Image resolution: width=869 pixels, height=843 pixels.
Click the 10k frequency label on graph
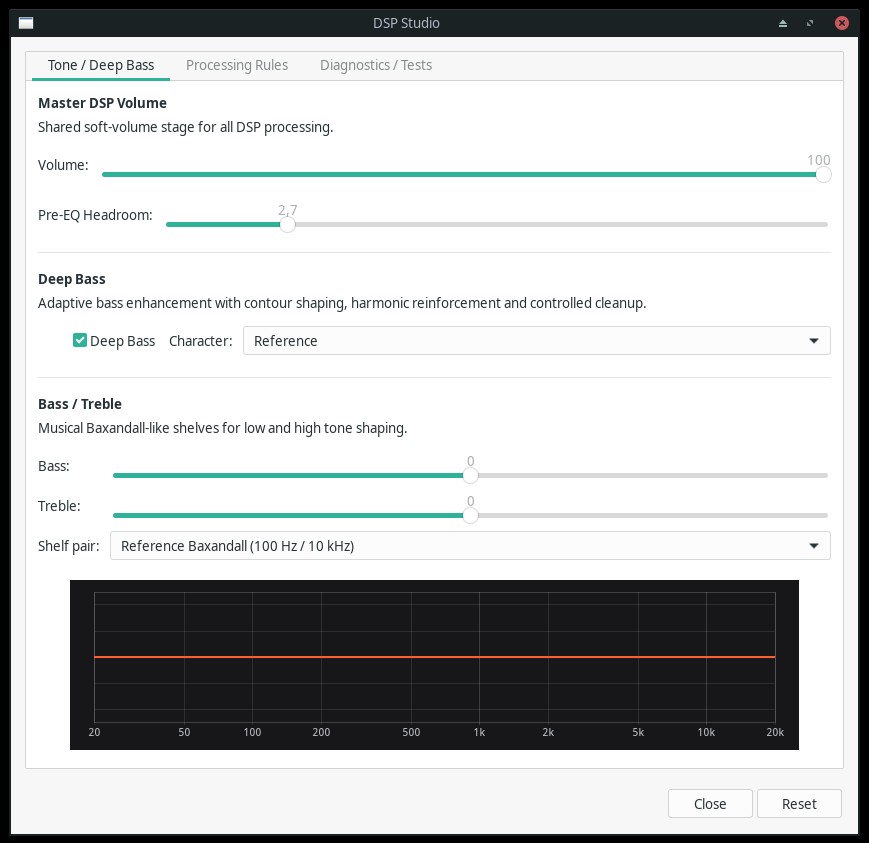coord(706,732)
